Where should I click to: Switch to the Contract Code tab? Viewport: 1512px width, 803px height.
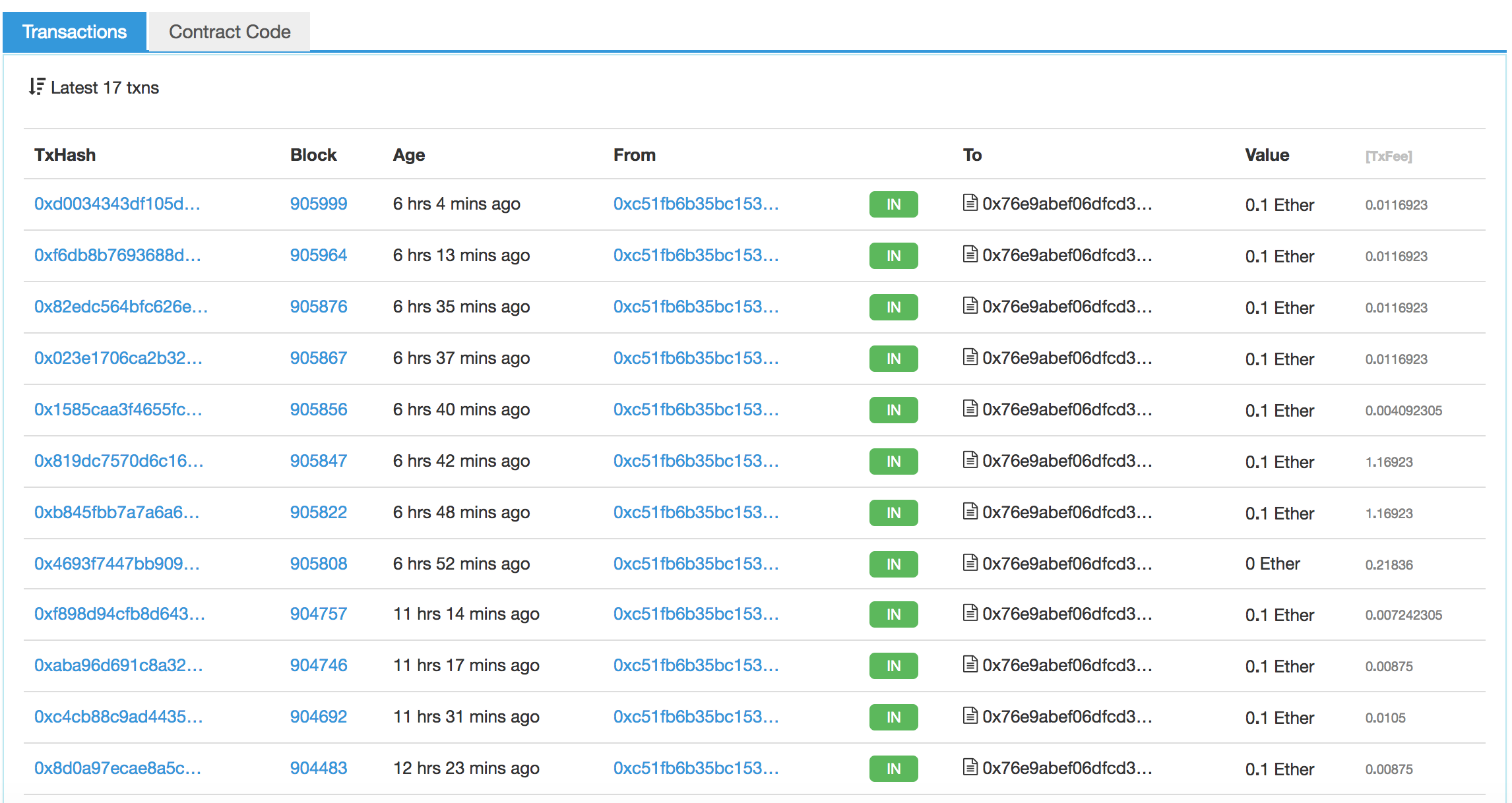point(230,32)
